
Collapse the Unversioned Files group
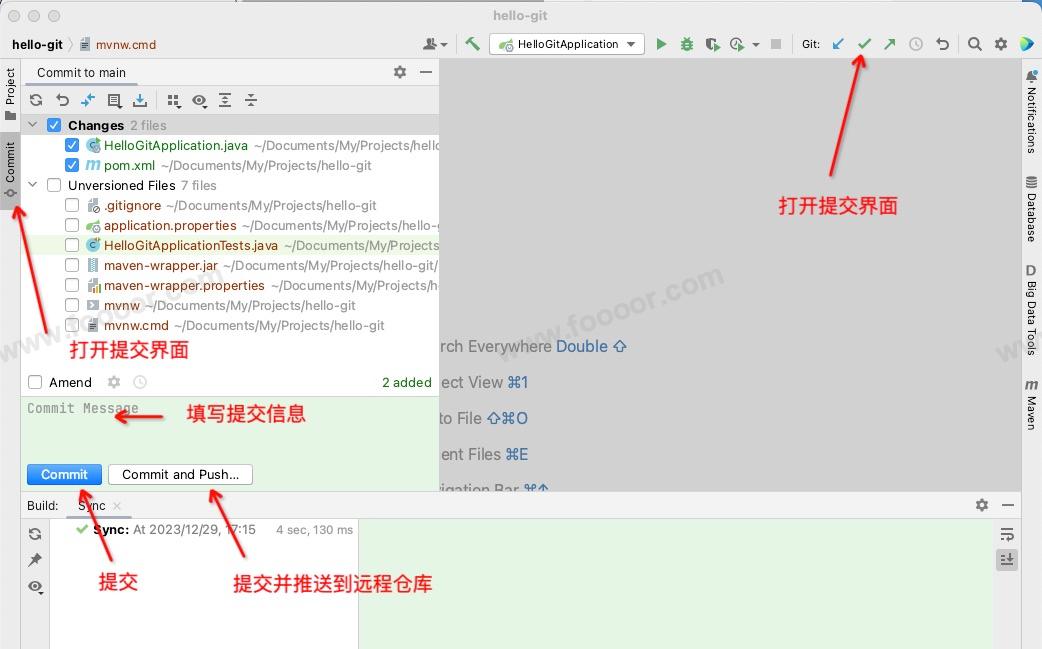pyautogui.click(x=33, y=185)
